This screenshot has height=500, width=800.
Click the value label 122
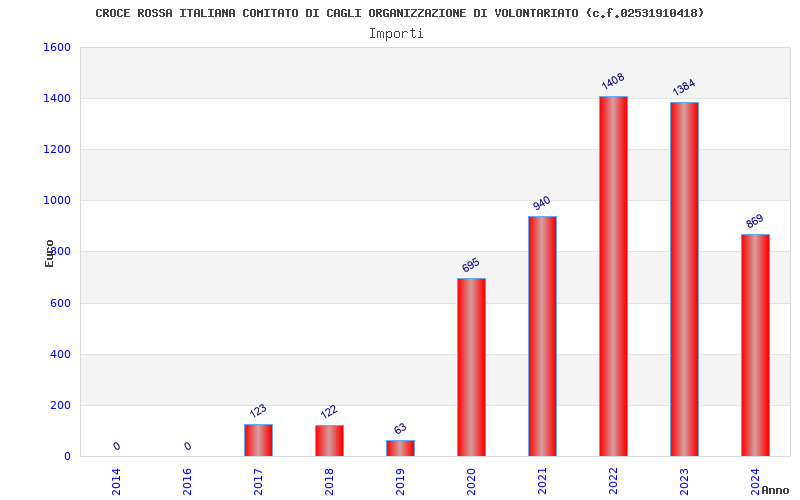click(x=329, y=412)
